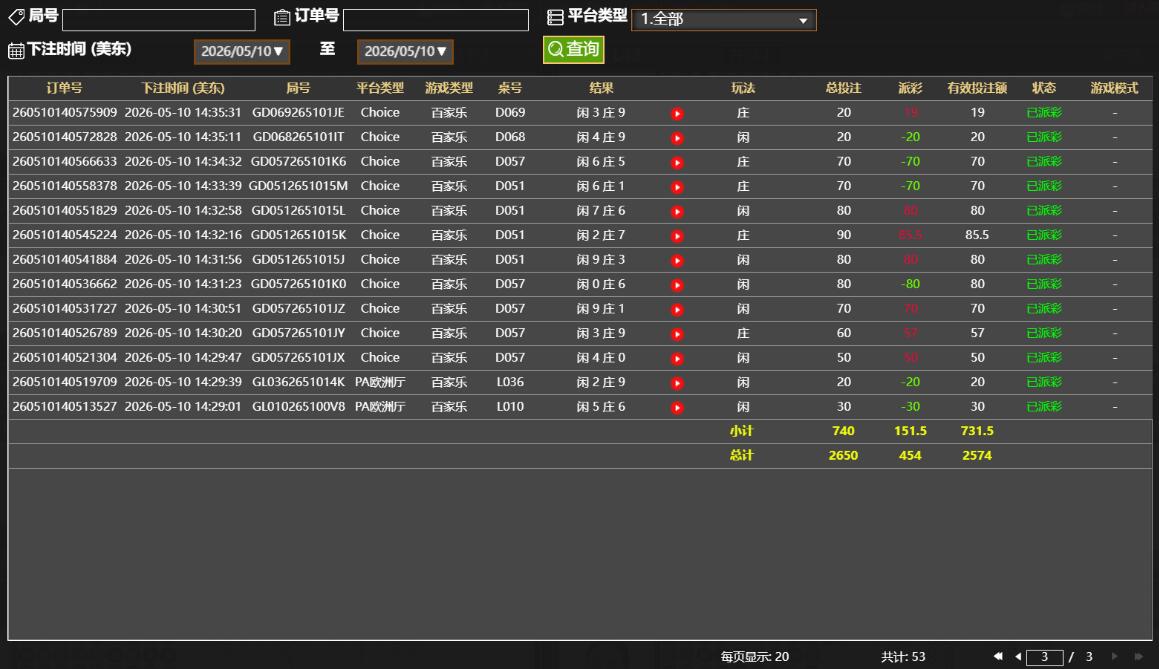Click the 派彩 column header
The width and height of the screenshot is (1159, 669).
(910, 88)
